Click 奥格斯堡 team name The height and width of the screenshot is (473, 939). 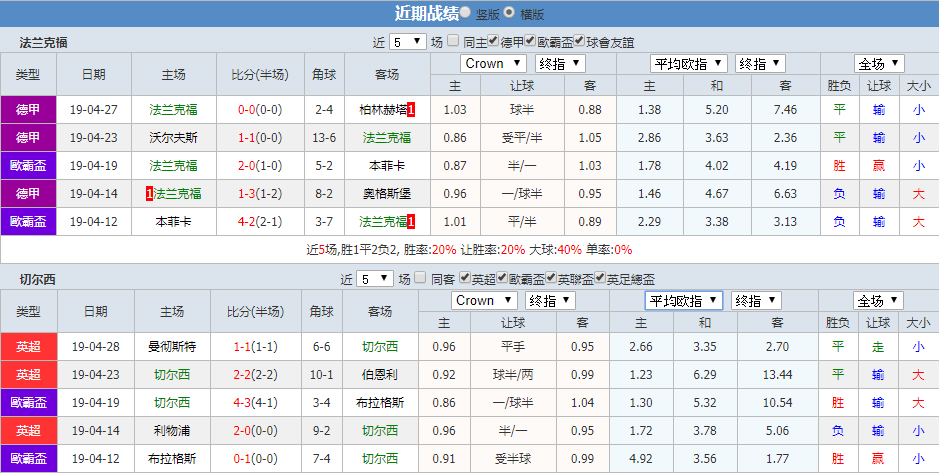(387, 193)
